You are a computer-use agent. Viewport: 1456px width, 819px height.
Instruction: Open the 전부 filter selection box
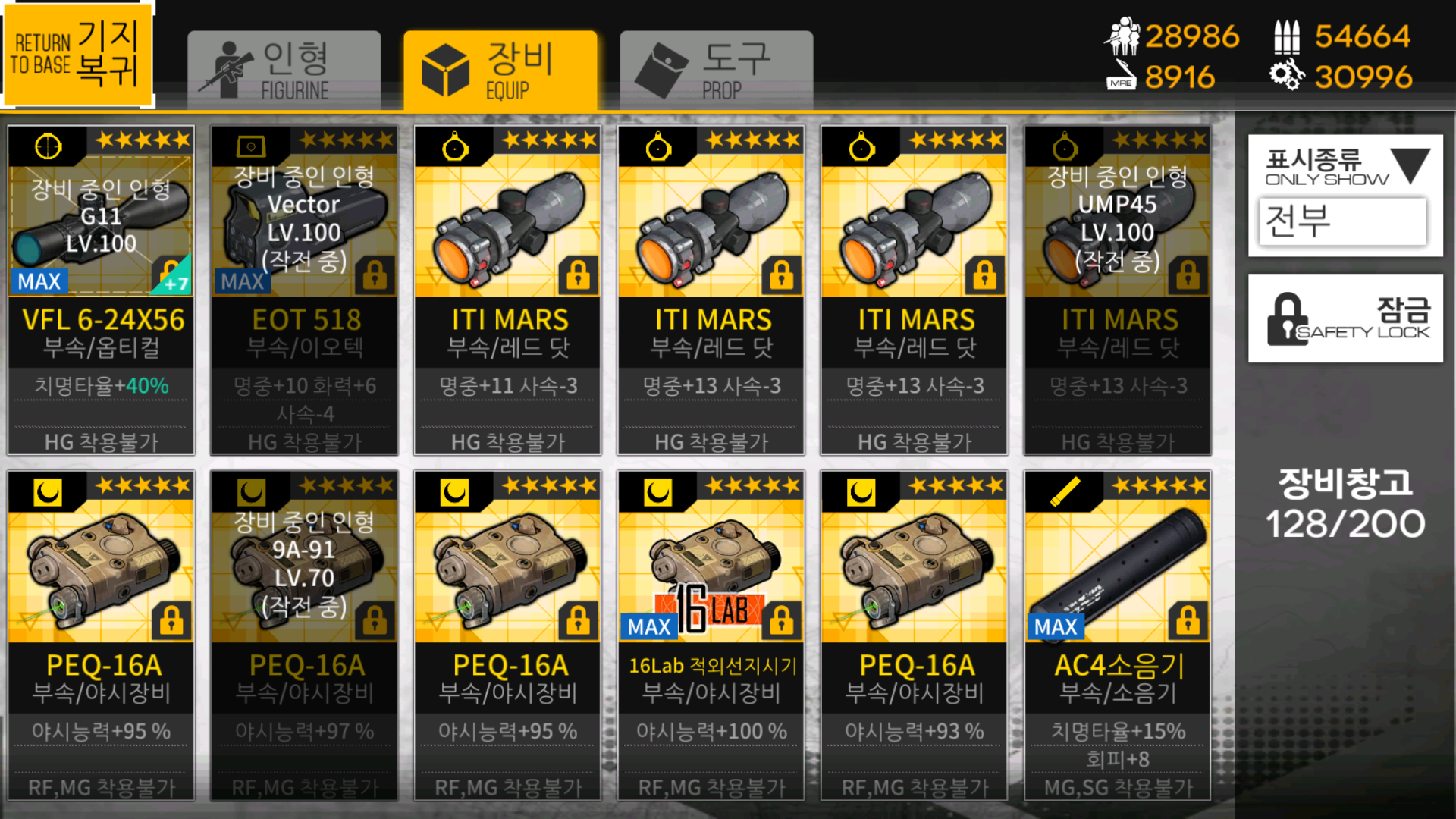click(x=1342, y=221)
